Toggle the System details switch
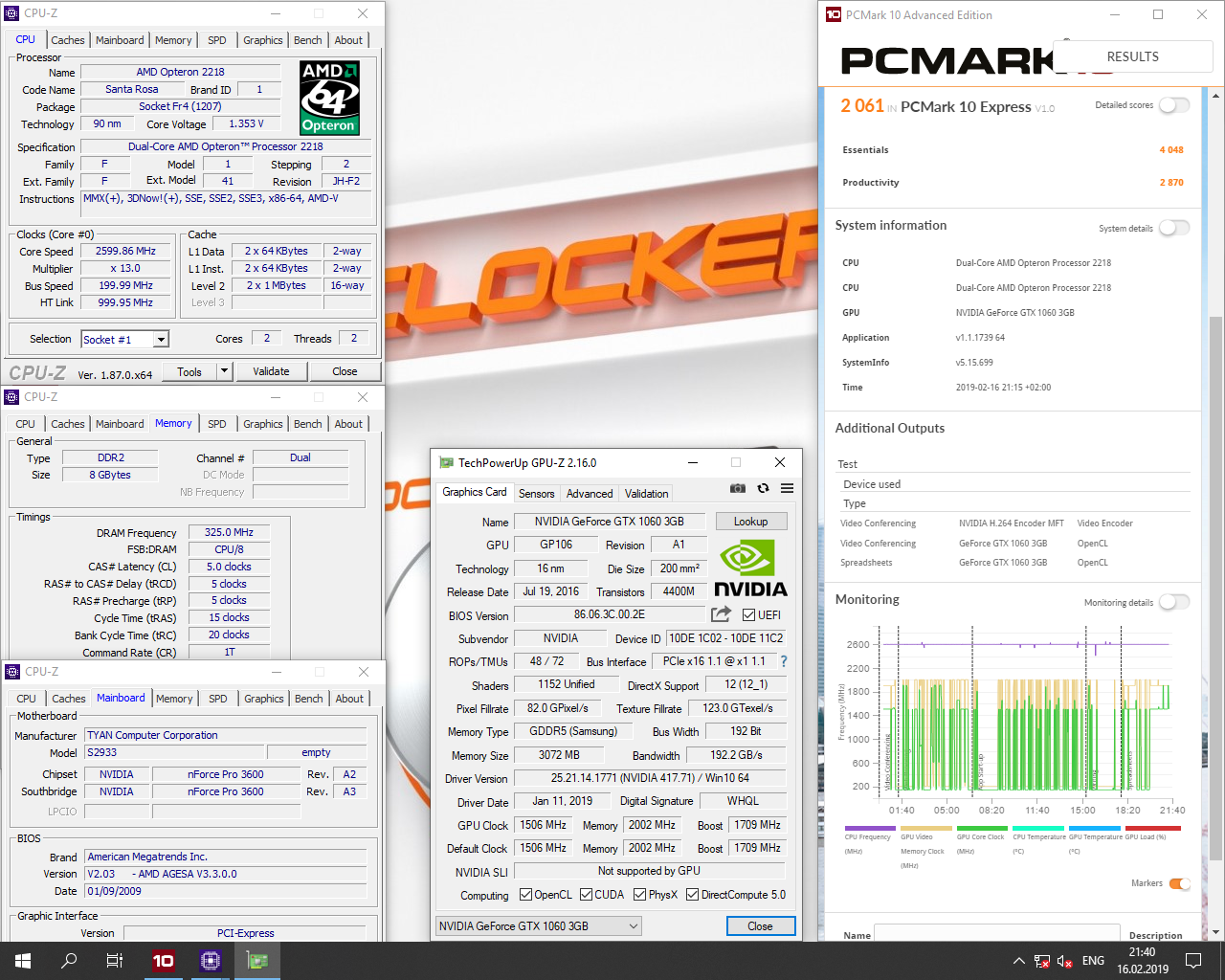 click(x=1174, y=228)
